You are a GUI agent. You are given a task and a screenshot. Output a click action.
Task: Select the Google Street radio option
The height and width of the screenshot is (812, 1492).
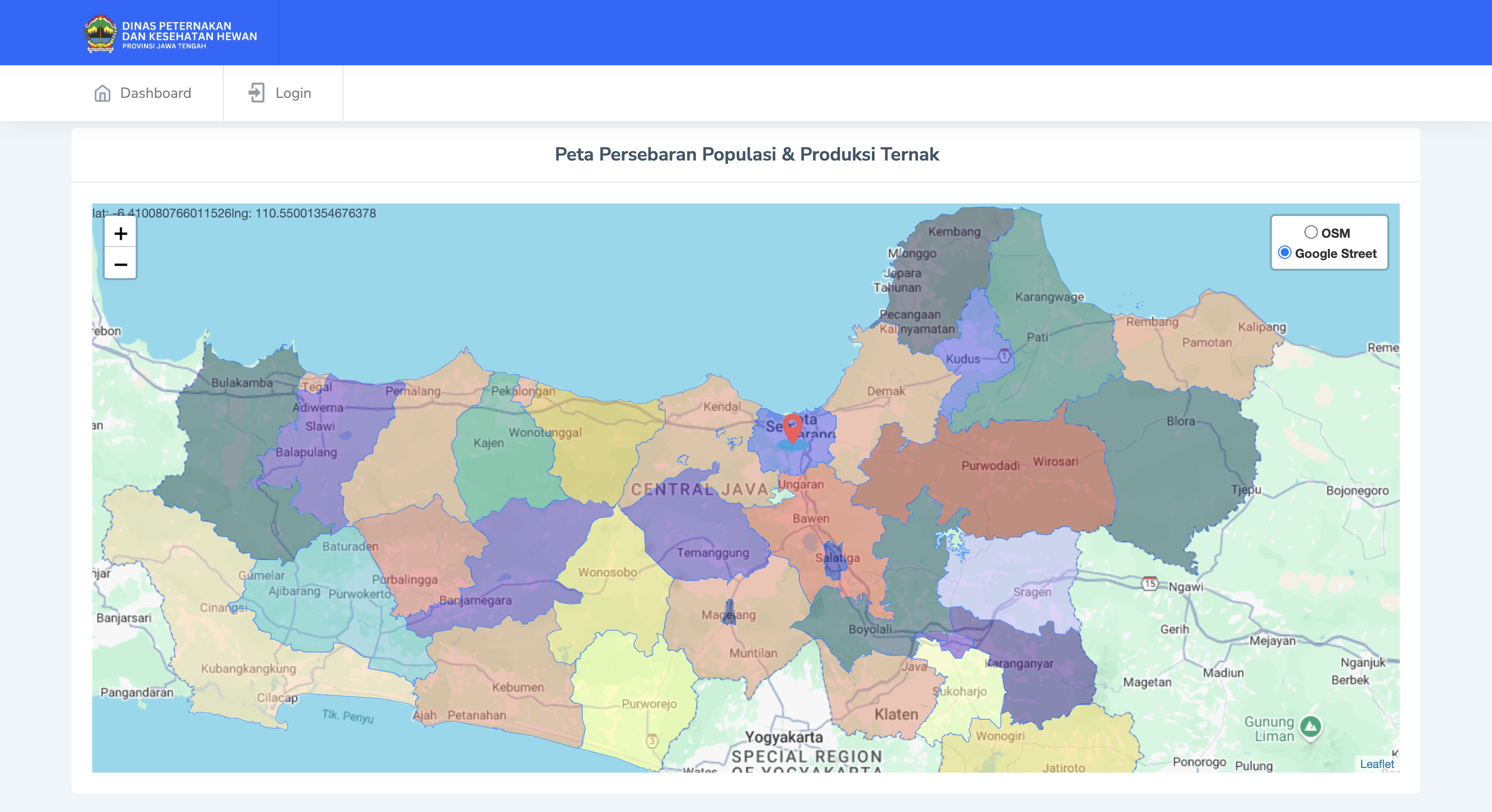pos(1285,253)
